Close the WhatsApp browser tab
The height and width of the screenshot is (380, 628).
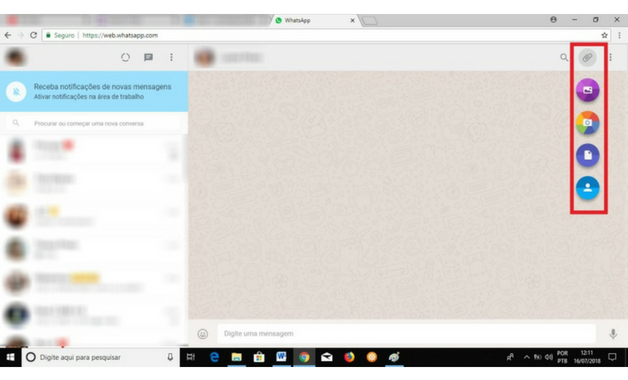352,20
